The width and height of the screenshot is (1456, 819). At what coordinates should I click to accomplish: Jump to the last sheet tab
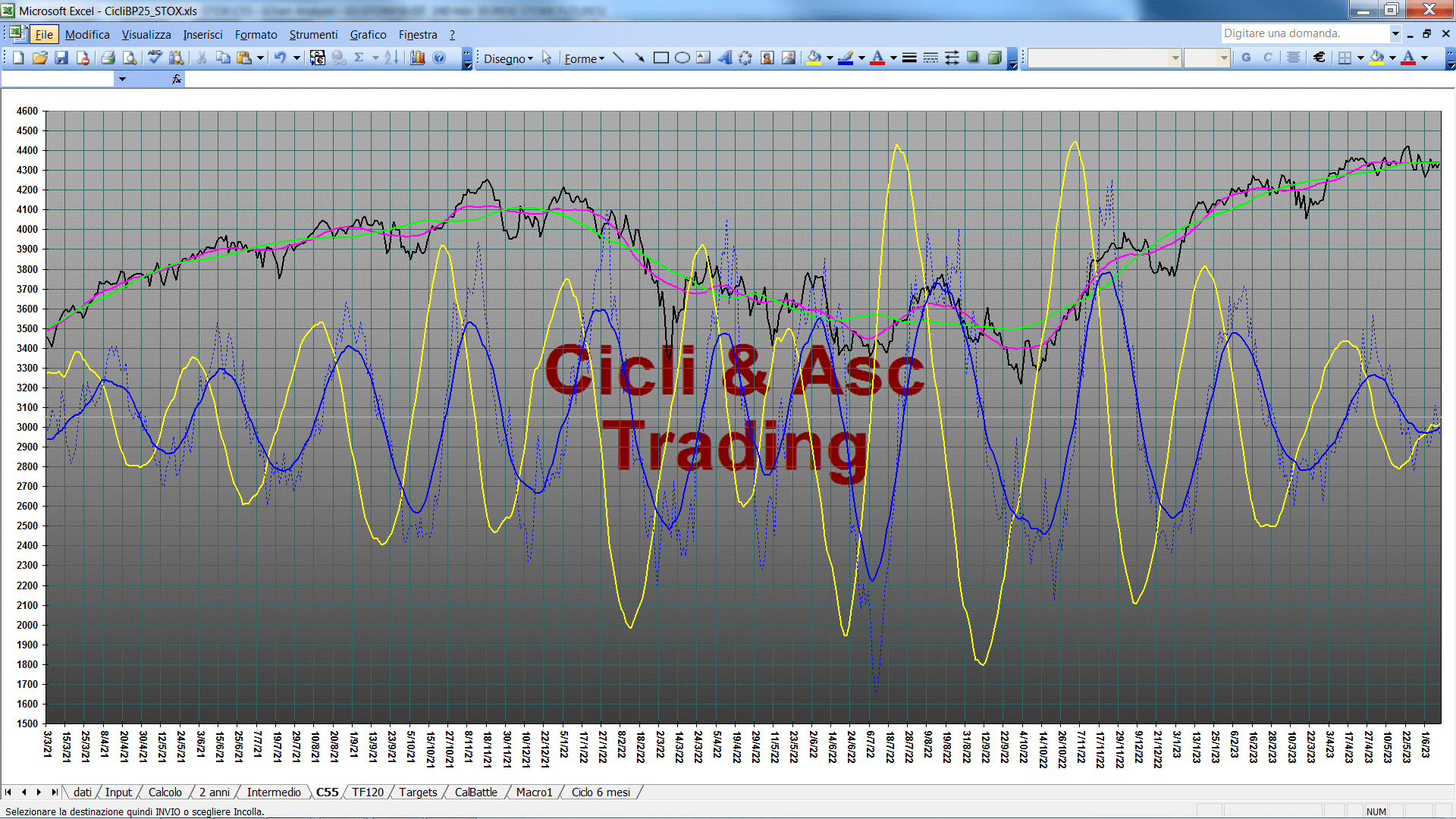tap(54, 792)
